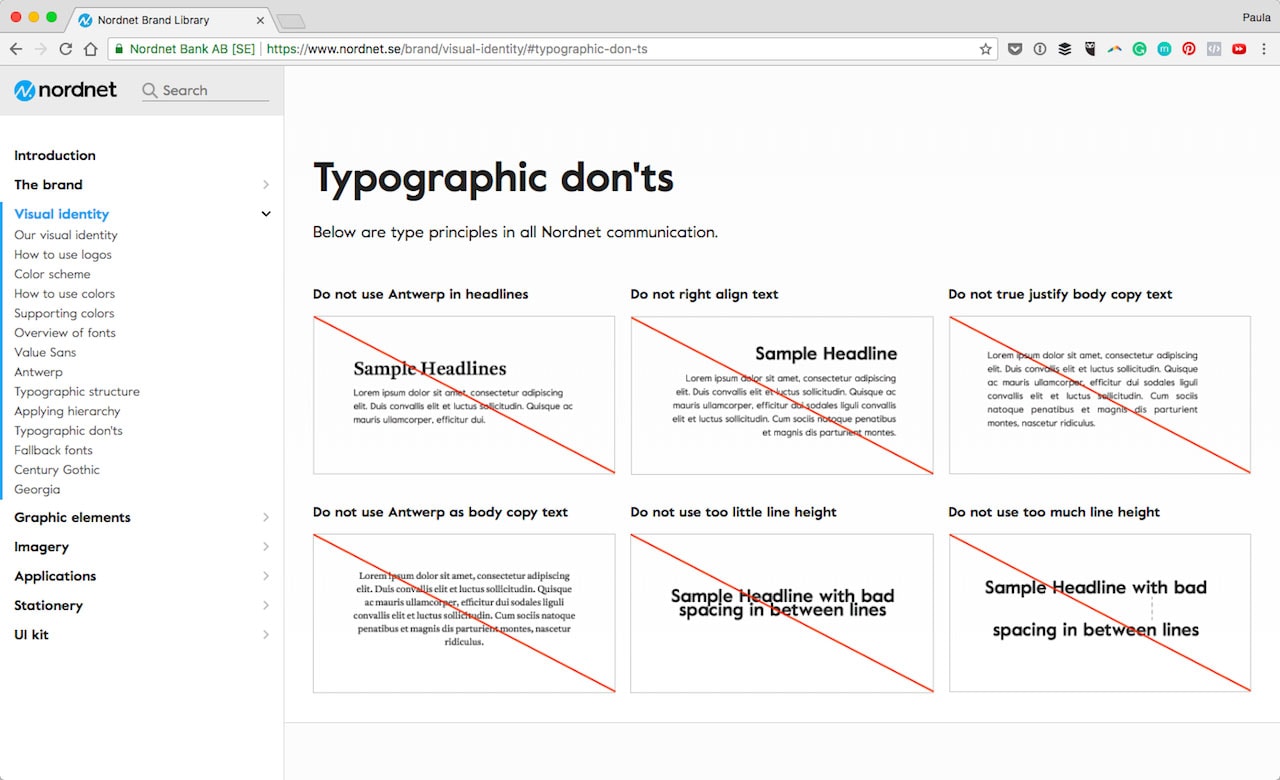Expand The brand section chevron
Screen dimensions: 1280x780
coord(266,185)
